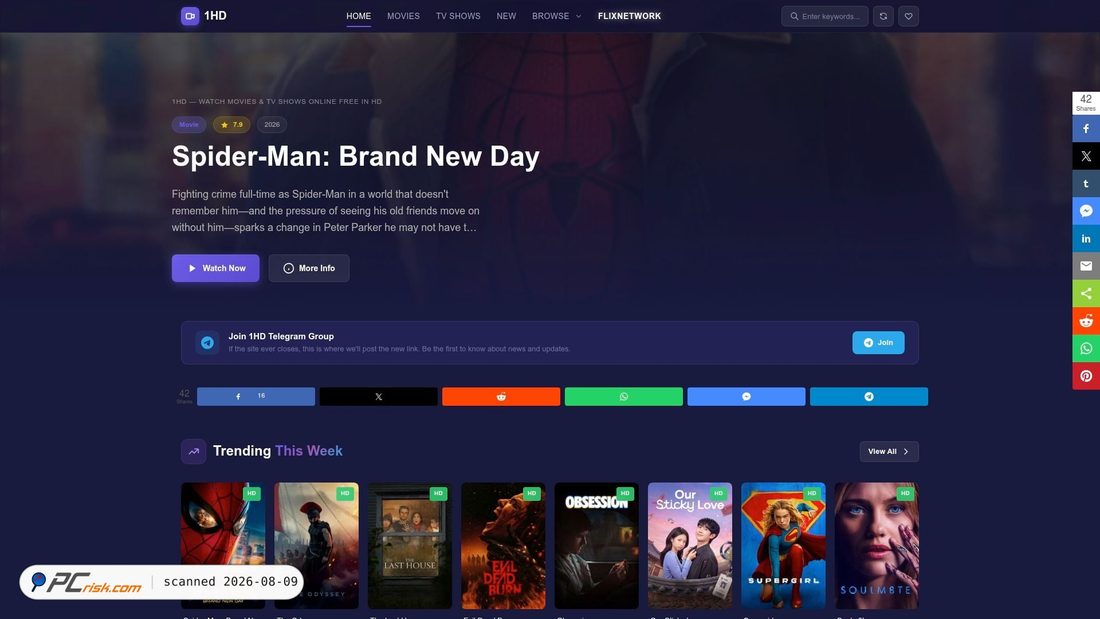Click the 1HD logo icon
The image size is (1100, 619).
[190, 16]
